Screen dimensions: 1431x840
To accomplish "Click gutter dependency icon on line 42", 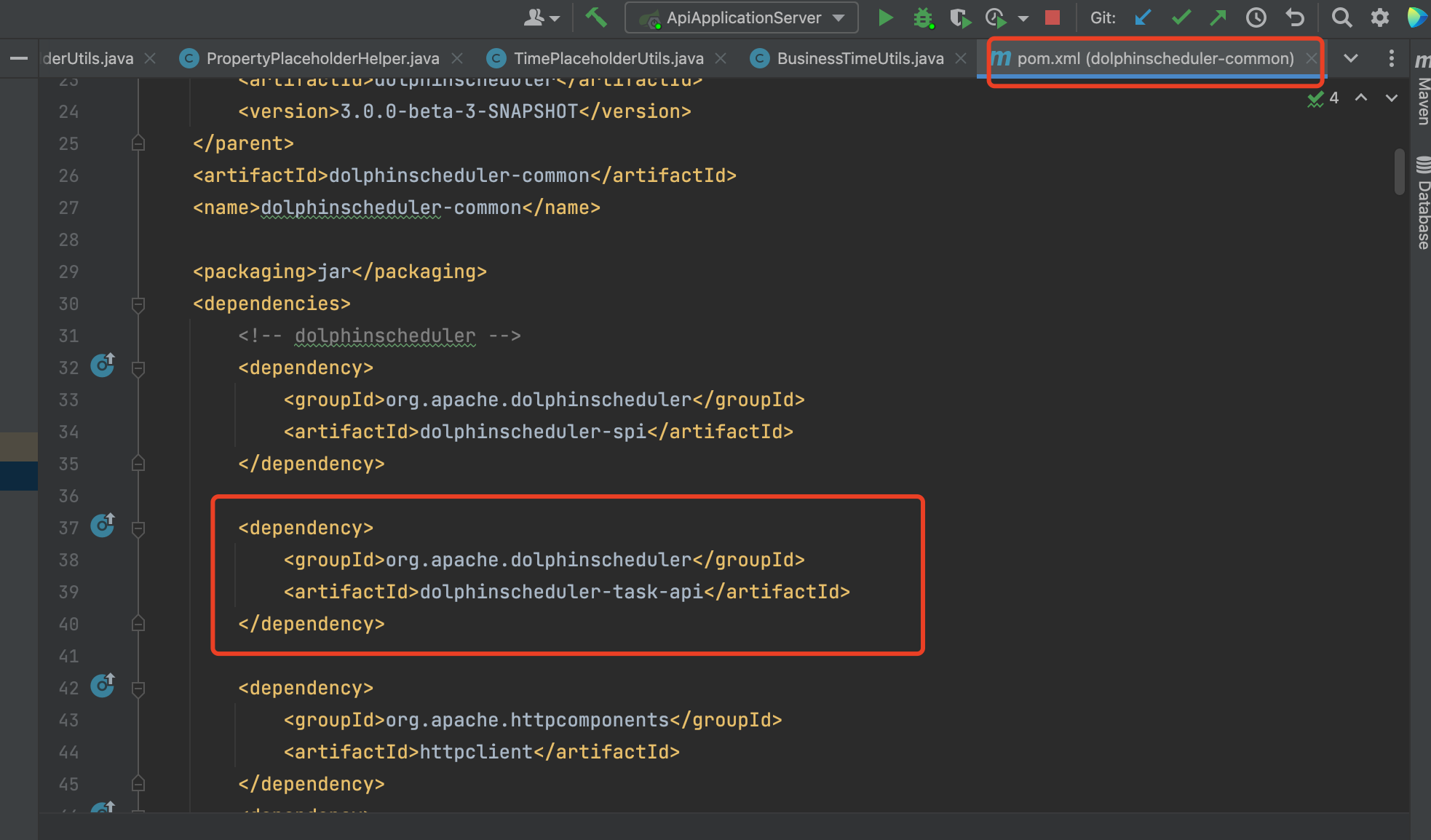I will (x=103, y=684).
